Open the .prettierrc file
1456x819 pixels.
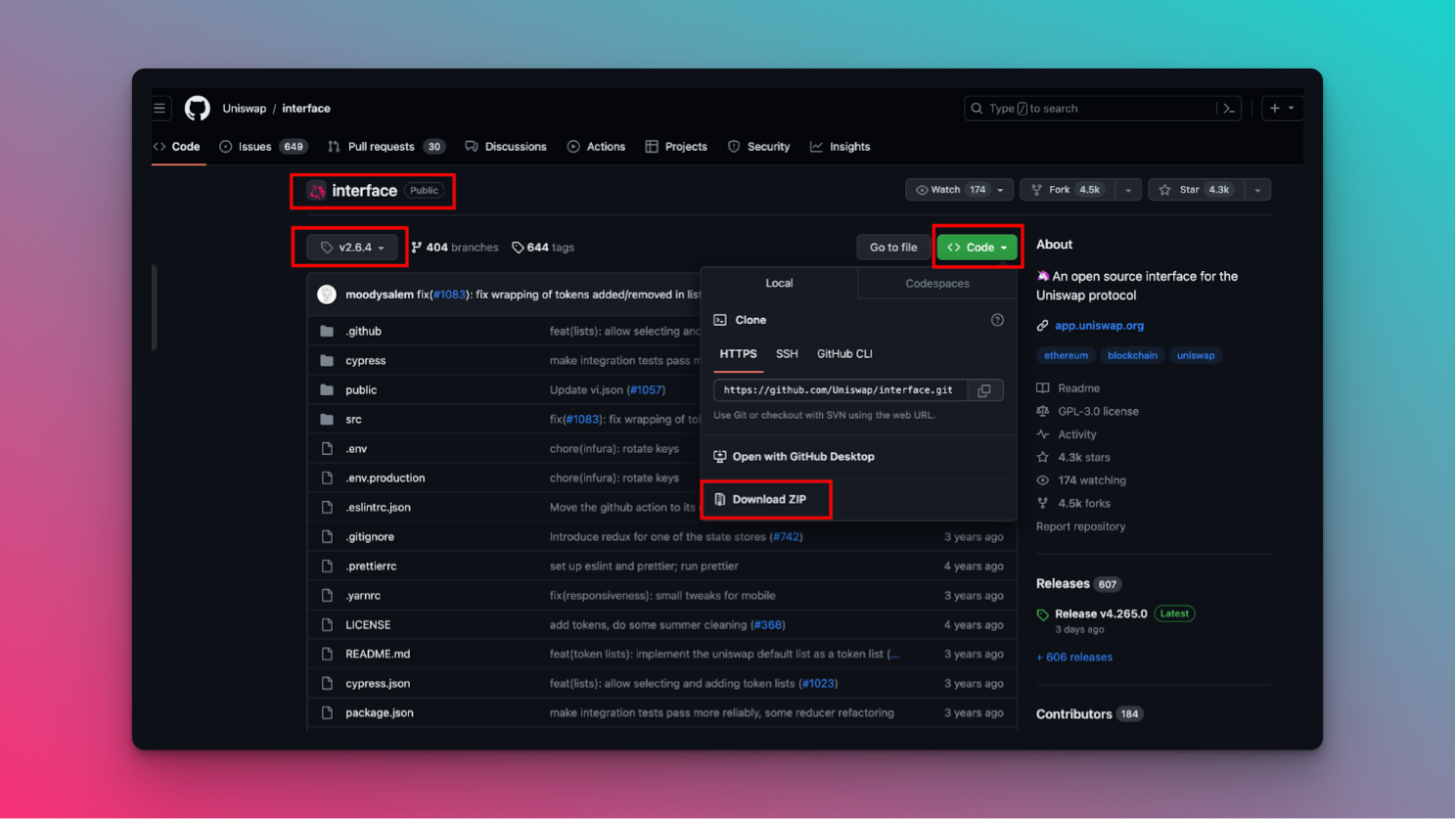tap(371, 567)
